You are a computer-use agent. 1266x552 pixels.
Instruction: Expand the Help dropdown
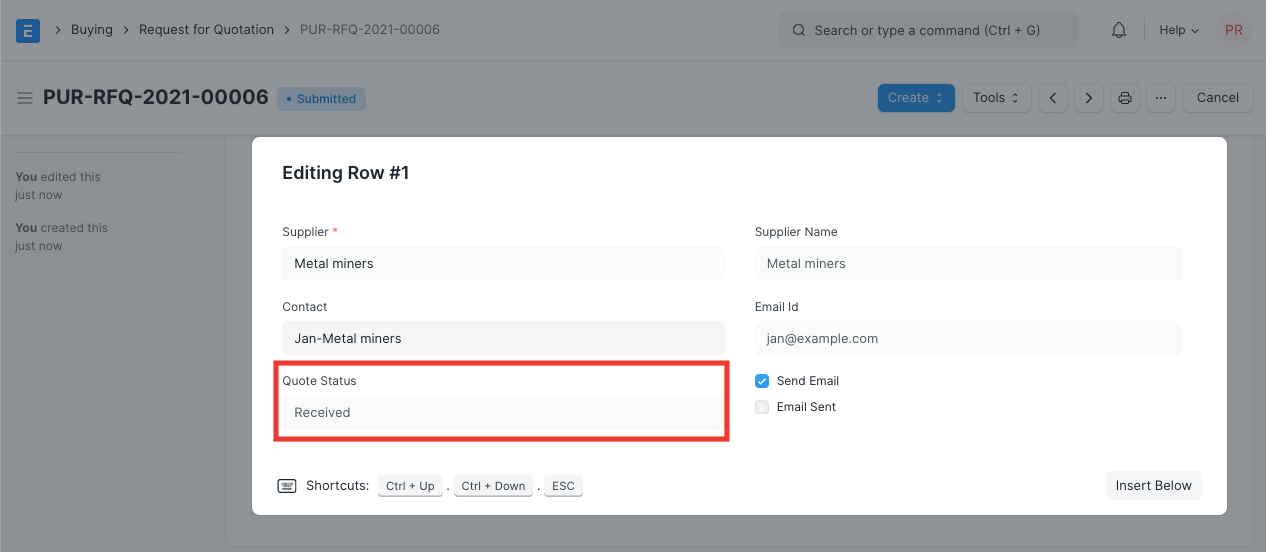(1178, 30)
